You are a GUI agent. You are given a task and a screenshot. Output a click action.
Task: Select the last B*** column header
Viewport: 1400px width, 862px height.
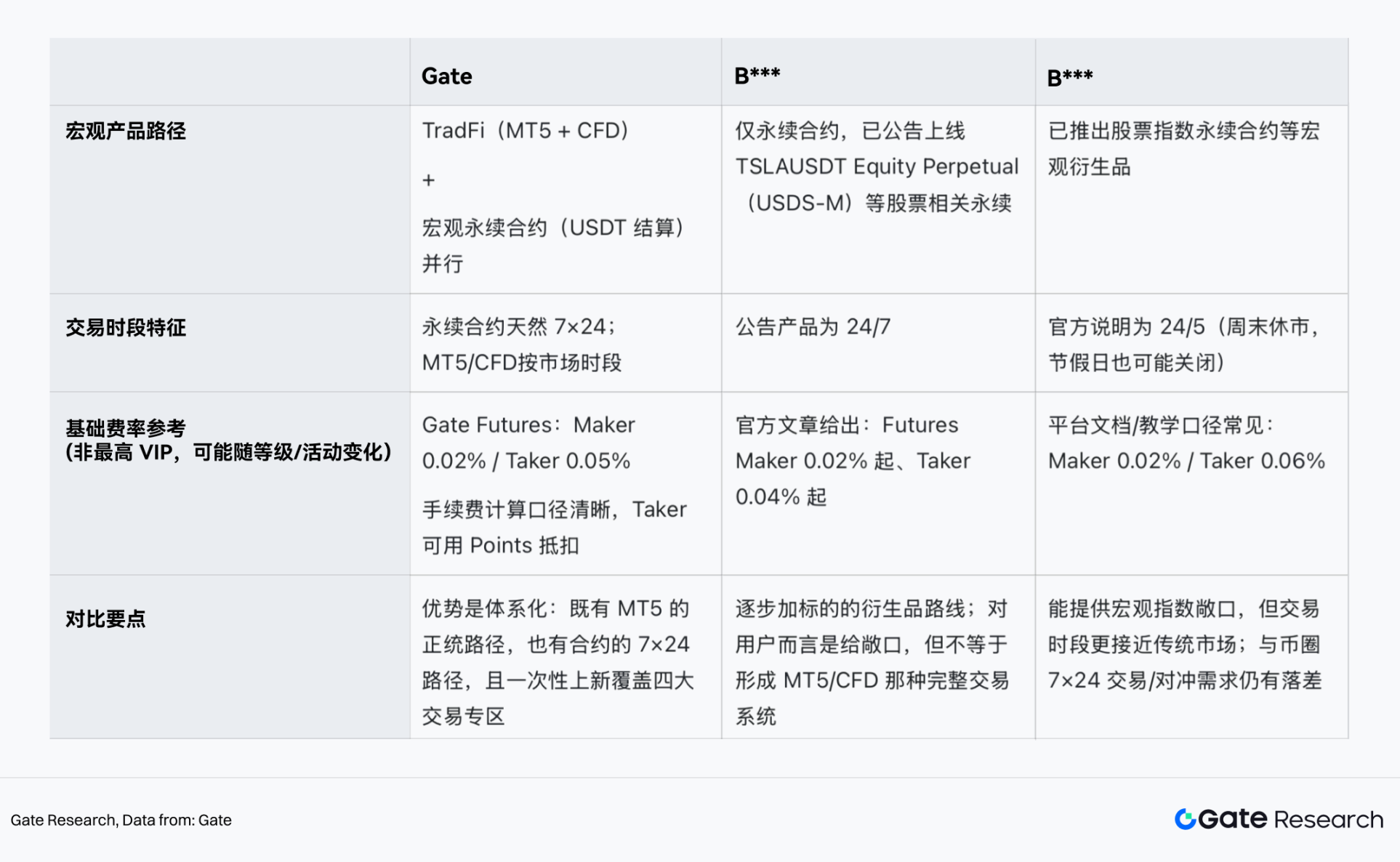pyautogui.click(x=1069, y=77)
